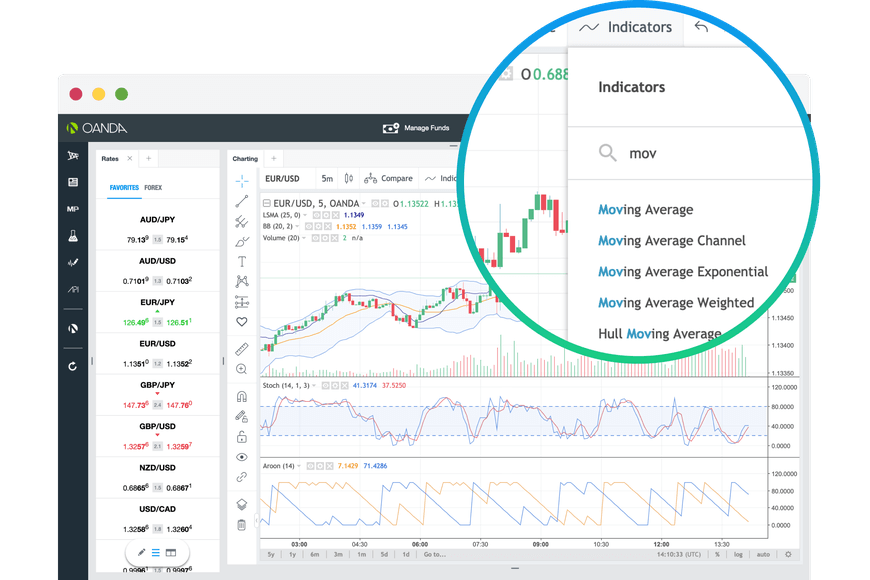Click the heart favorites tool icon
870x580 pixels.
pos(242,322)
